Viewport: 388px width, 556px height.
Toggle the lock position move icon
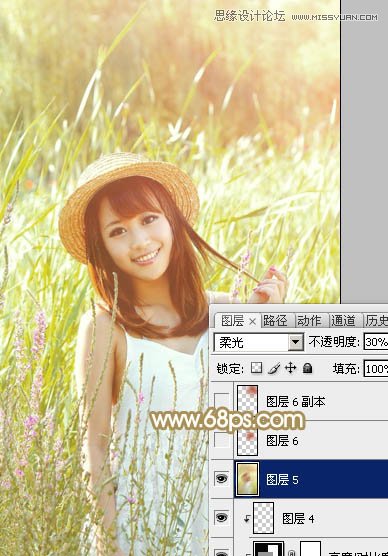[x=290, y=368]
